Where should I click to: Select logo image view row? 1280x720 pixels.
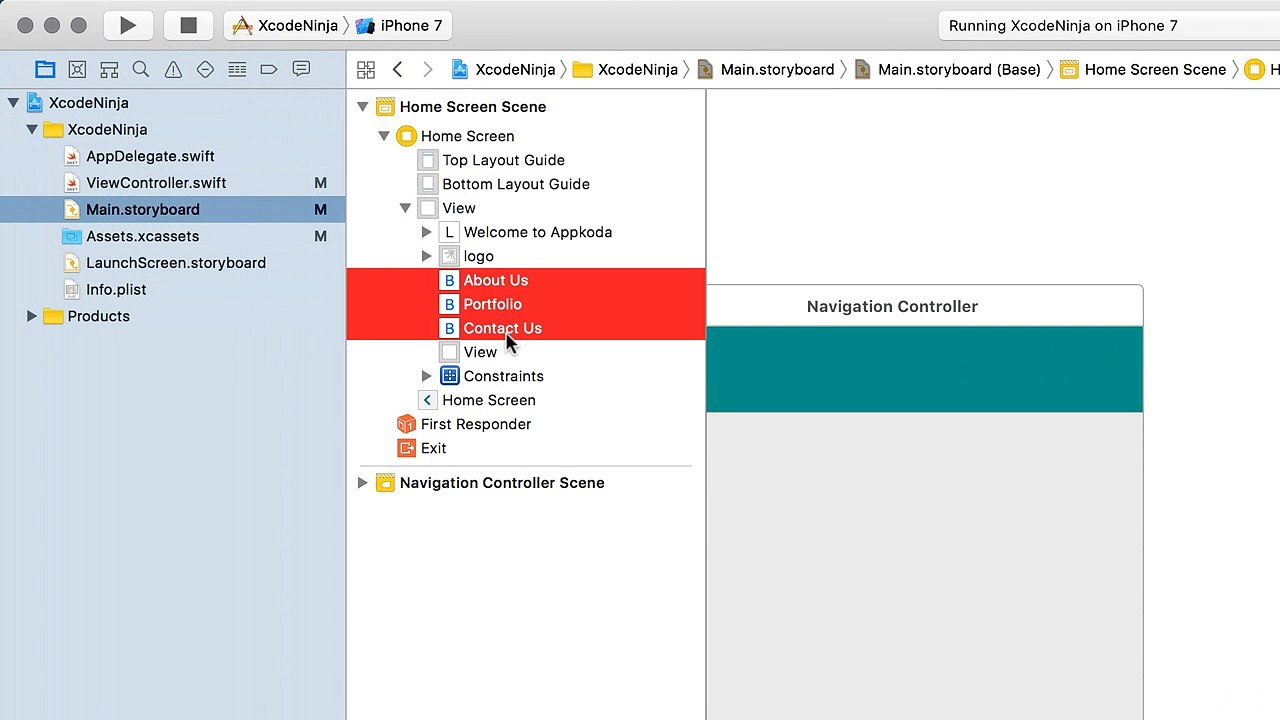click(x=478, y=256)
